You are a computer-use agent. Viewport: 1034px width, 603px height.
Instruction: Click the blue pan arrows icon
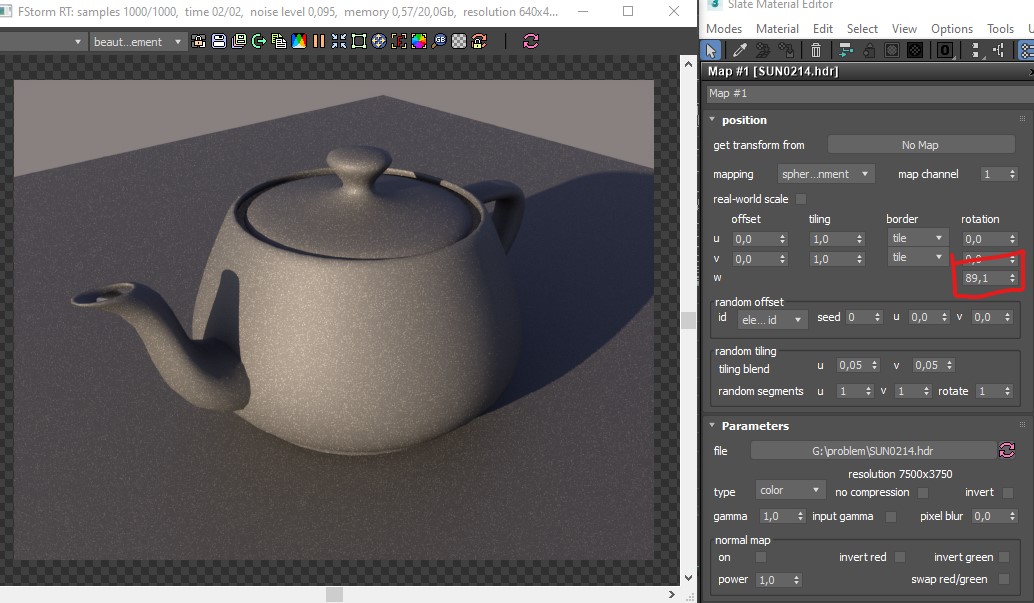tap(379, 42)
